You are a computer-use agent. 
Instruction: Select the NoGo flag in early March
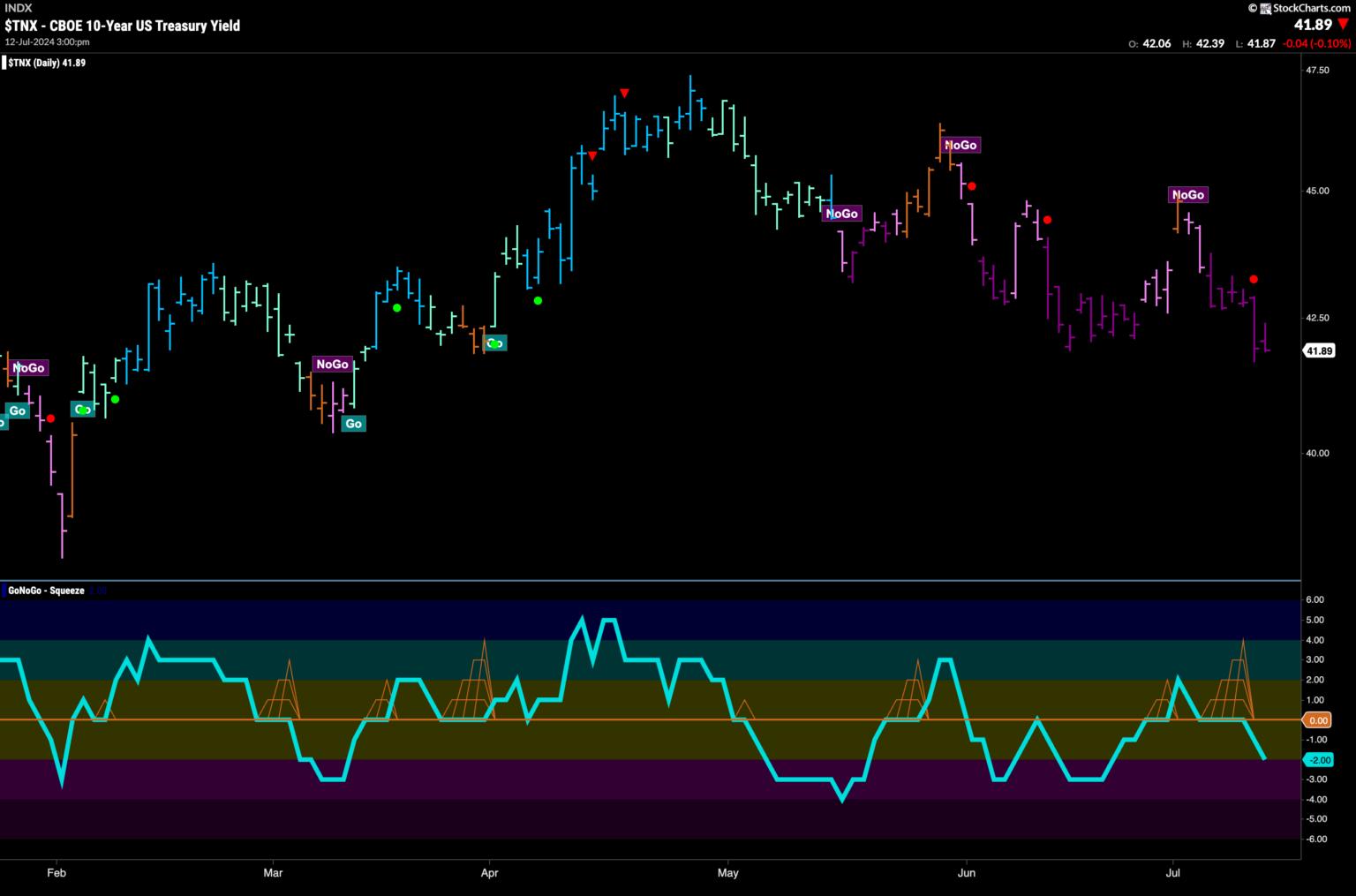[x=332, y=364]
